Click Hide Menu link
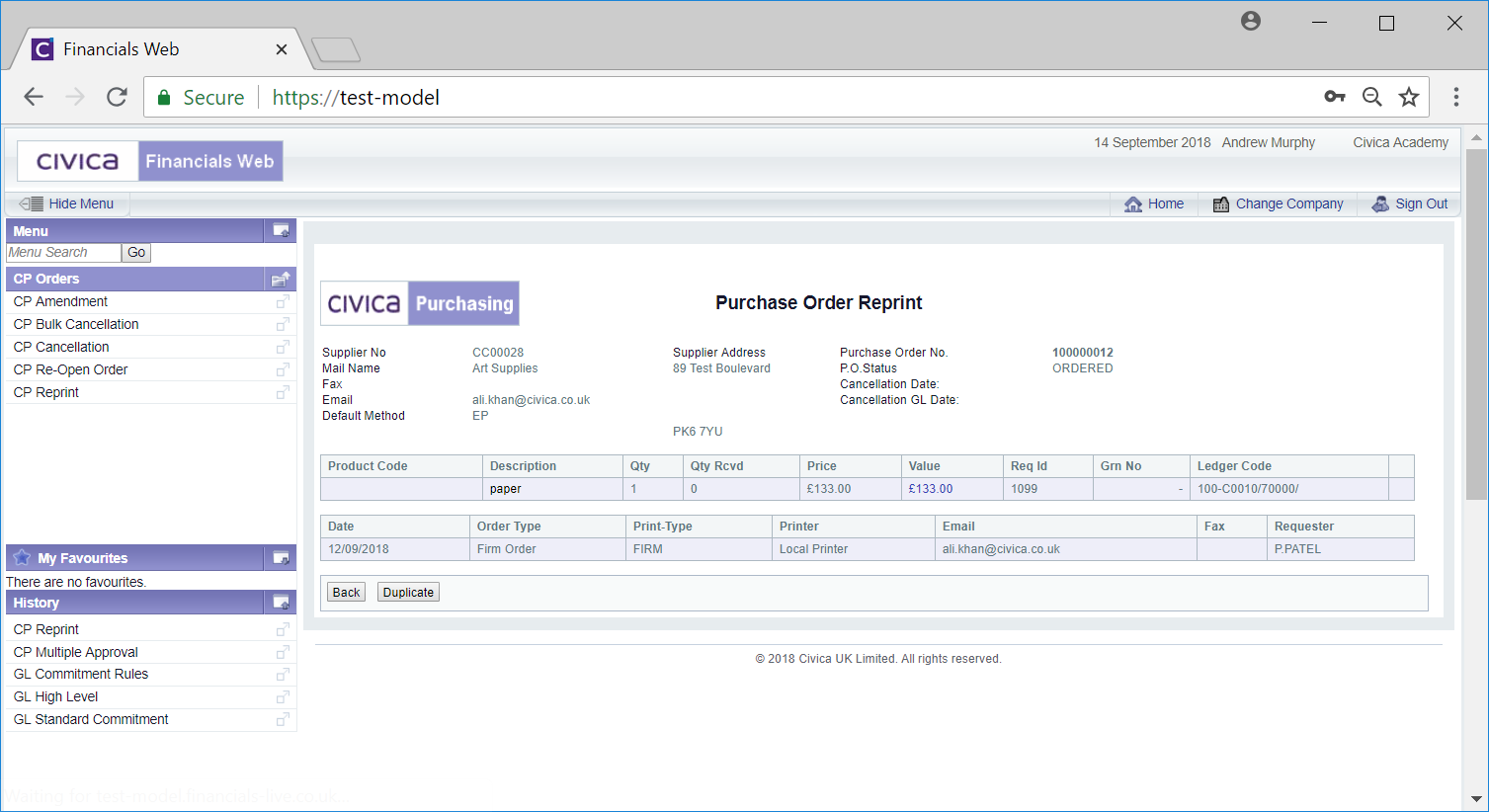1489x812 pixels. click(x=81, y=203)
